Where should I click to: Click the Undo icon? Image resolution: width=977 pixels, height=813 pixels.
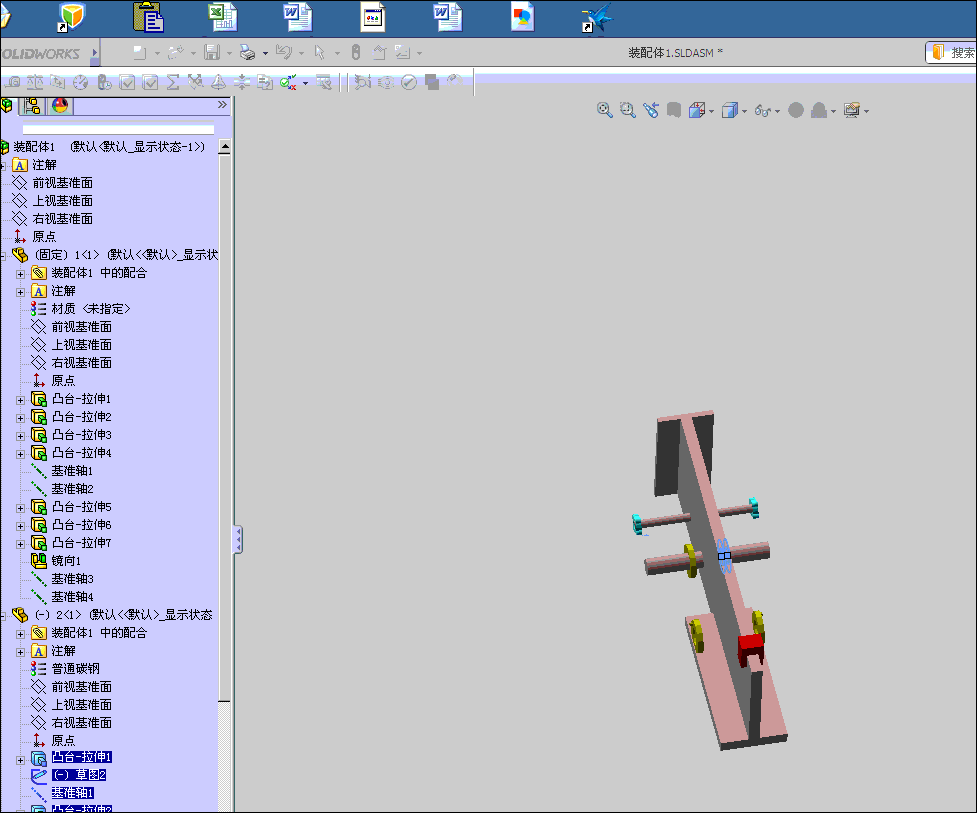(x=284, y=52)
